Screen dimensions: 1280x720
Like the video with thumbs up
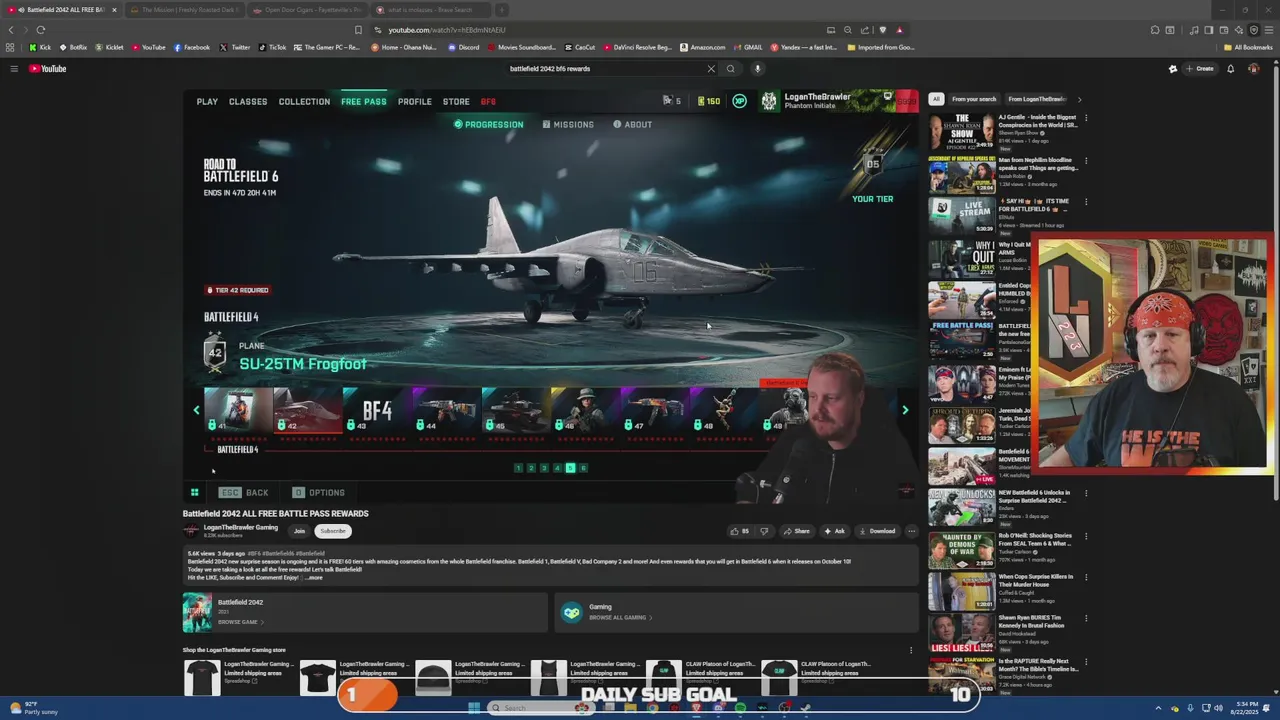pos(740,531)
